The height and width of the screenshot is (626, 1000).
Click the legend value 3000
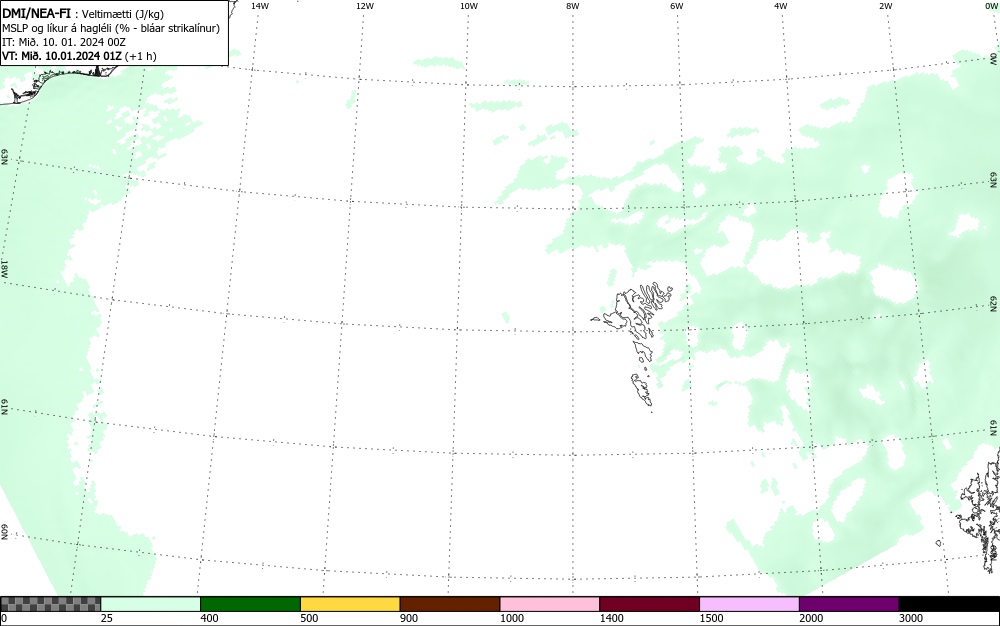click(x=911, y=618)
